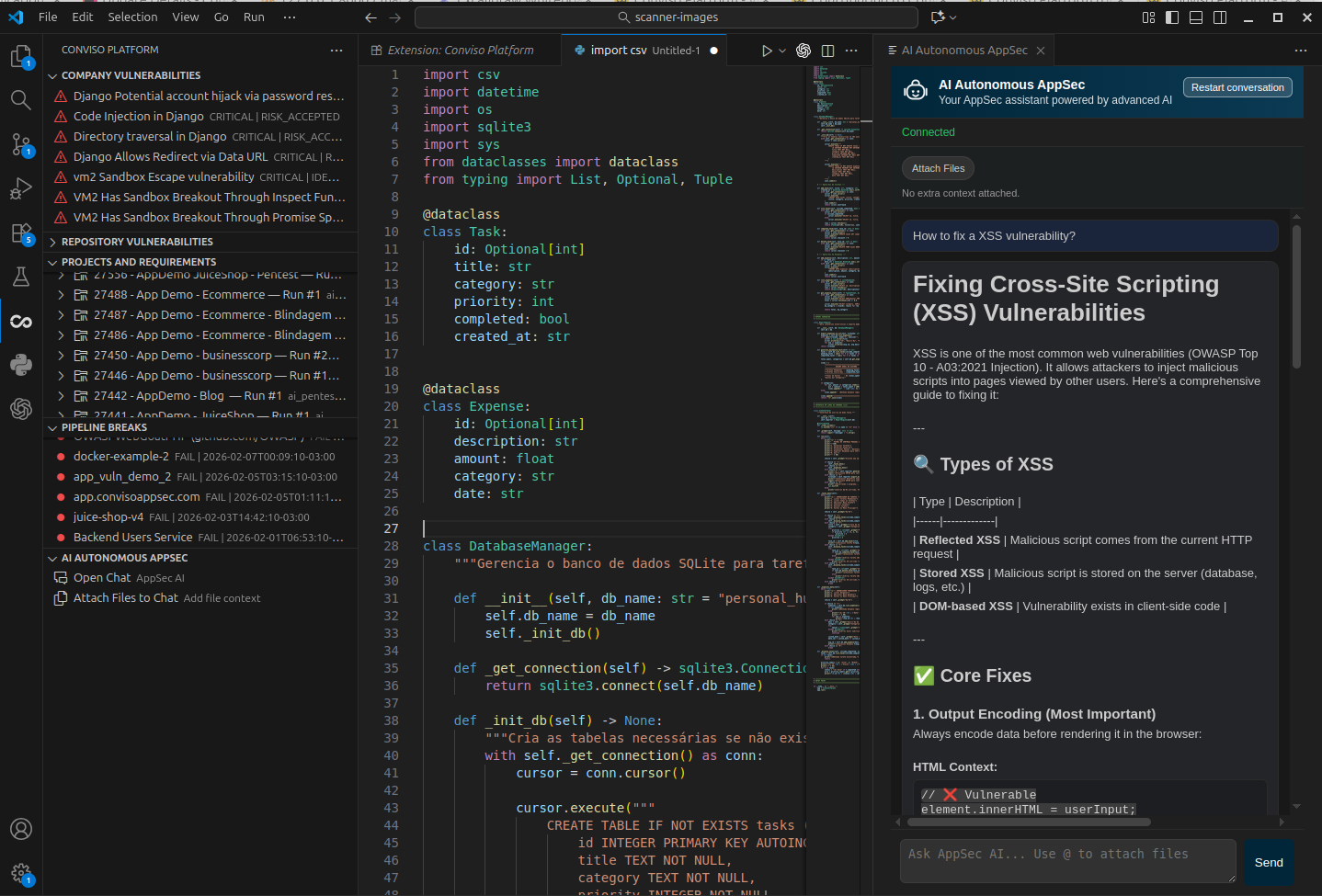Collapse the Projects and Requirements section
The image size is (1322, 896).
pyautogui.click(x=199, y=262)
